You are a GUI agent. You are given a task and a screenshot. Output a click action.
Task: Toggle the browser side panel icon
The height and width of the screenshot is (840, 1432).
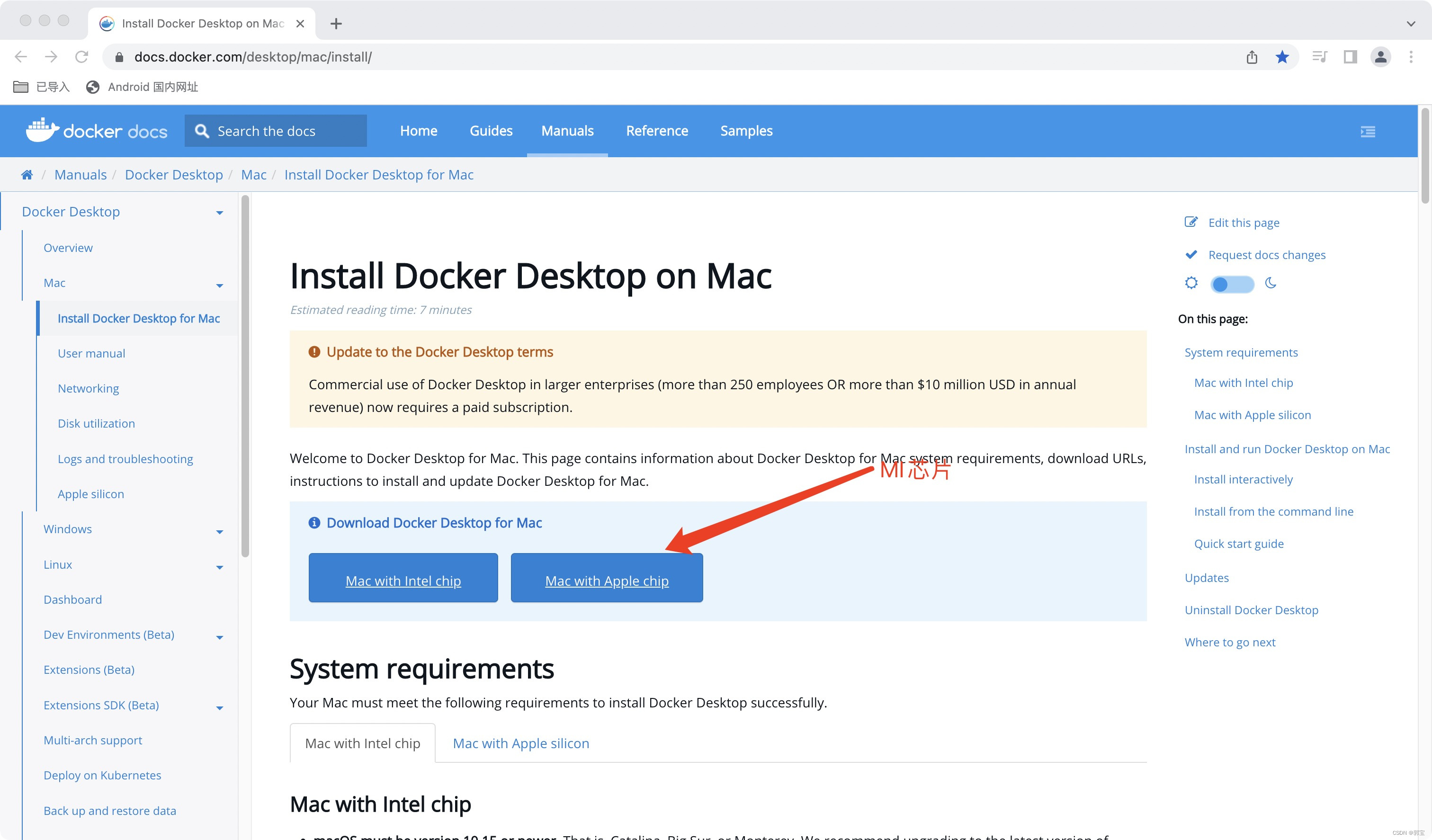coord(1350,57)
